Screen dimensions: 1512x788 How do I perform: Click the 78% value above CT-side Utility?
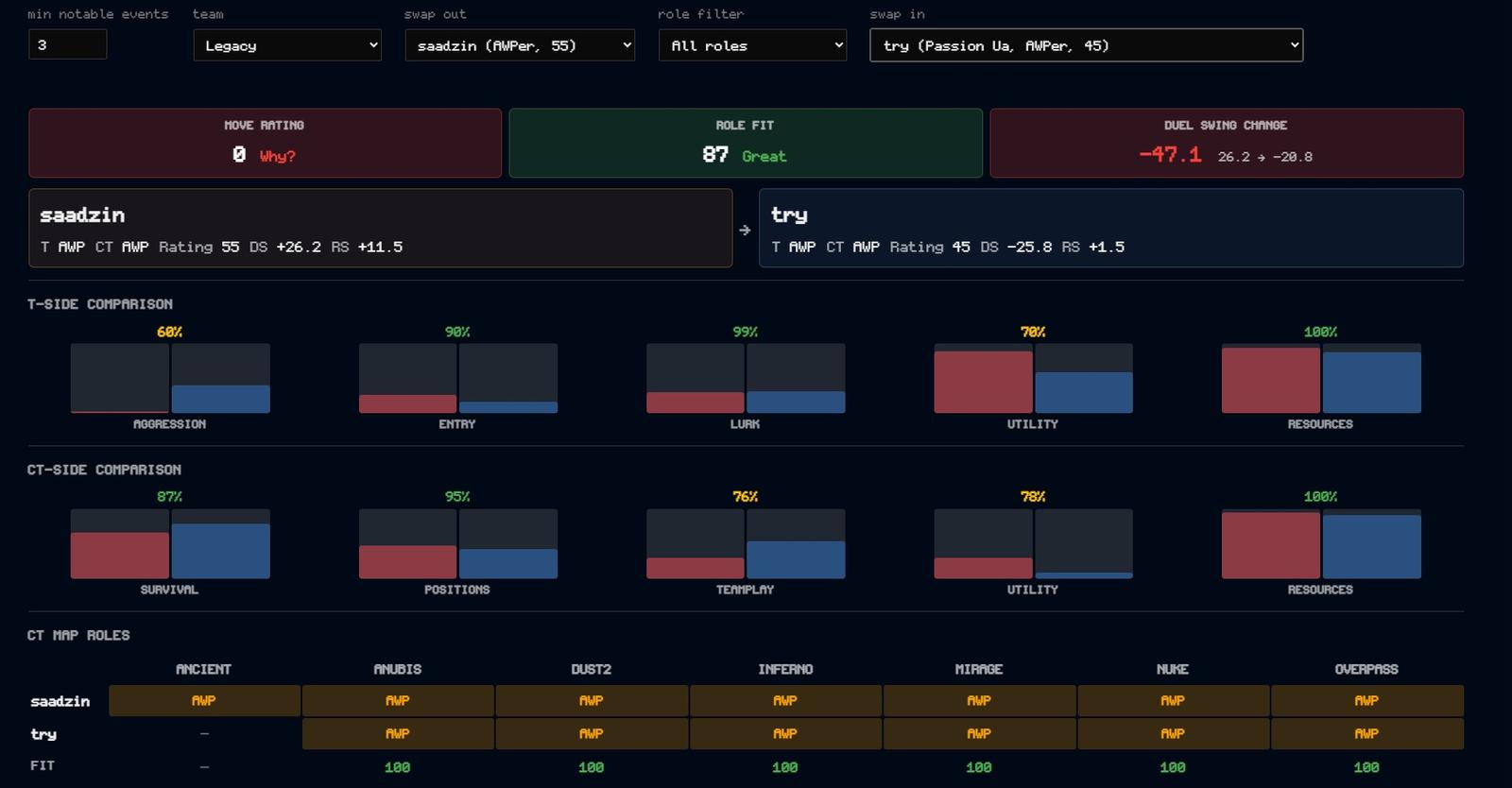(1033, 496)
